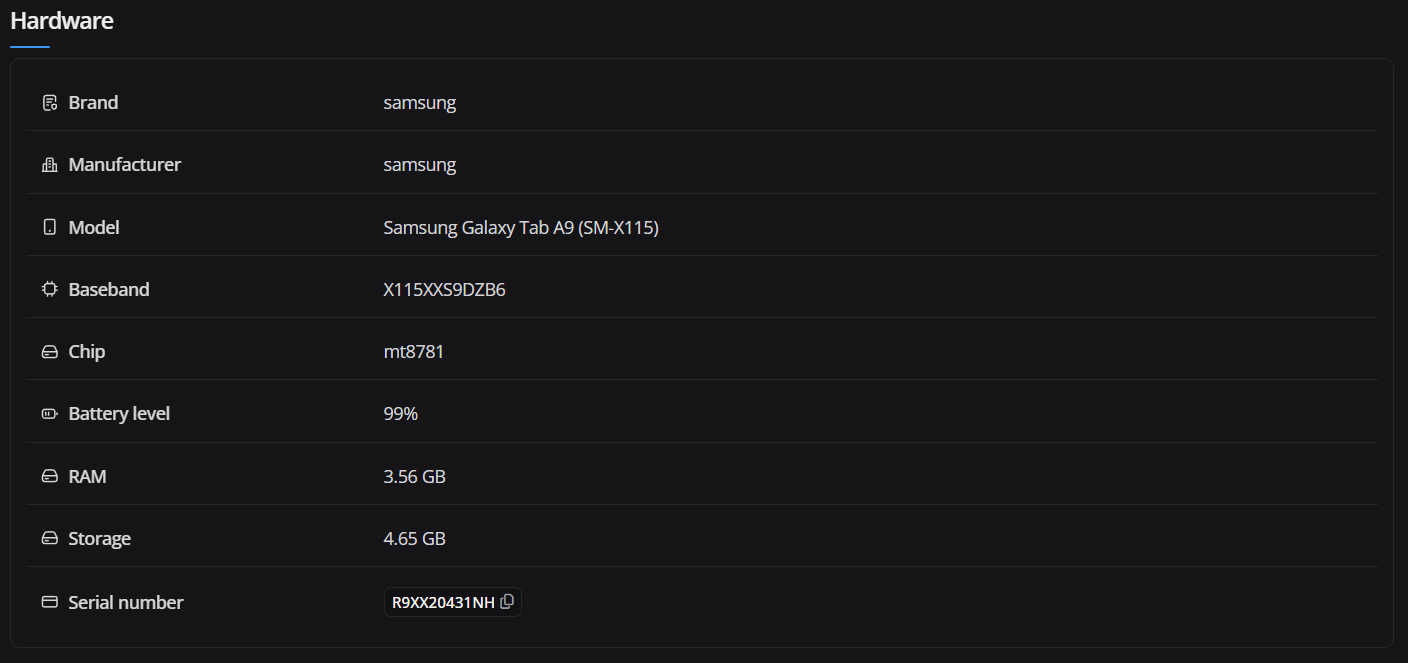The image size is (1408, 663).
Task: Click the Baseband chip icon
Action: pos(50,290)
